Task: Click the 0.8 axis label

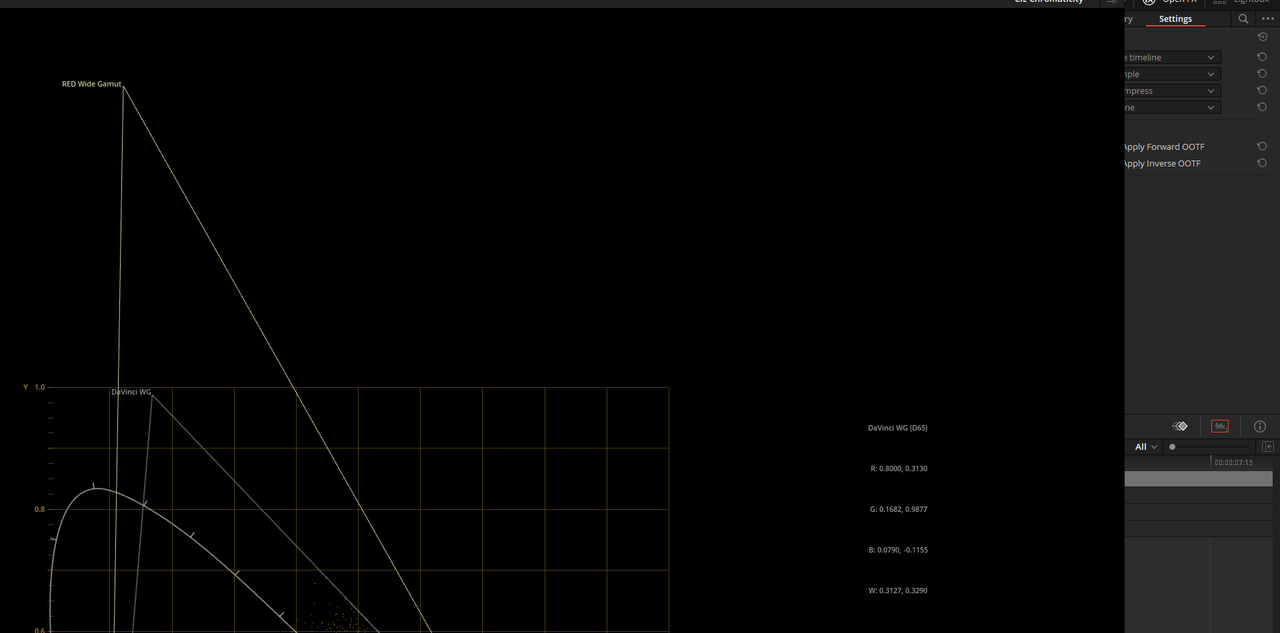Action: pos(40,510)
